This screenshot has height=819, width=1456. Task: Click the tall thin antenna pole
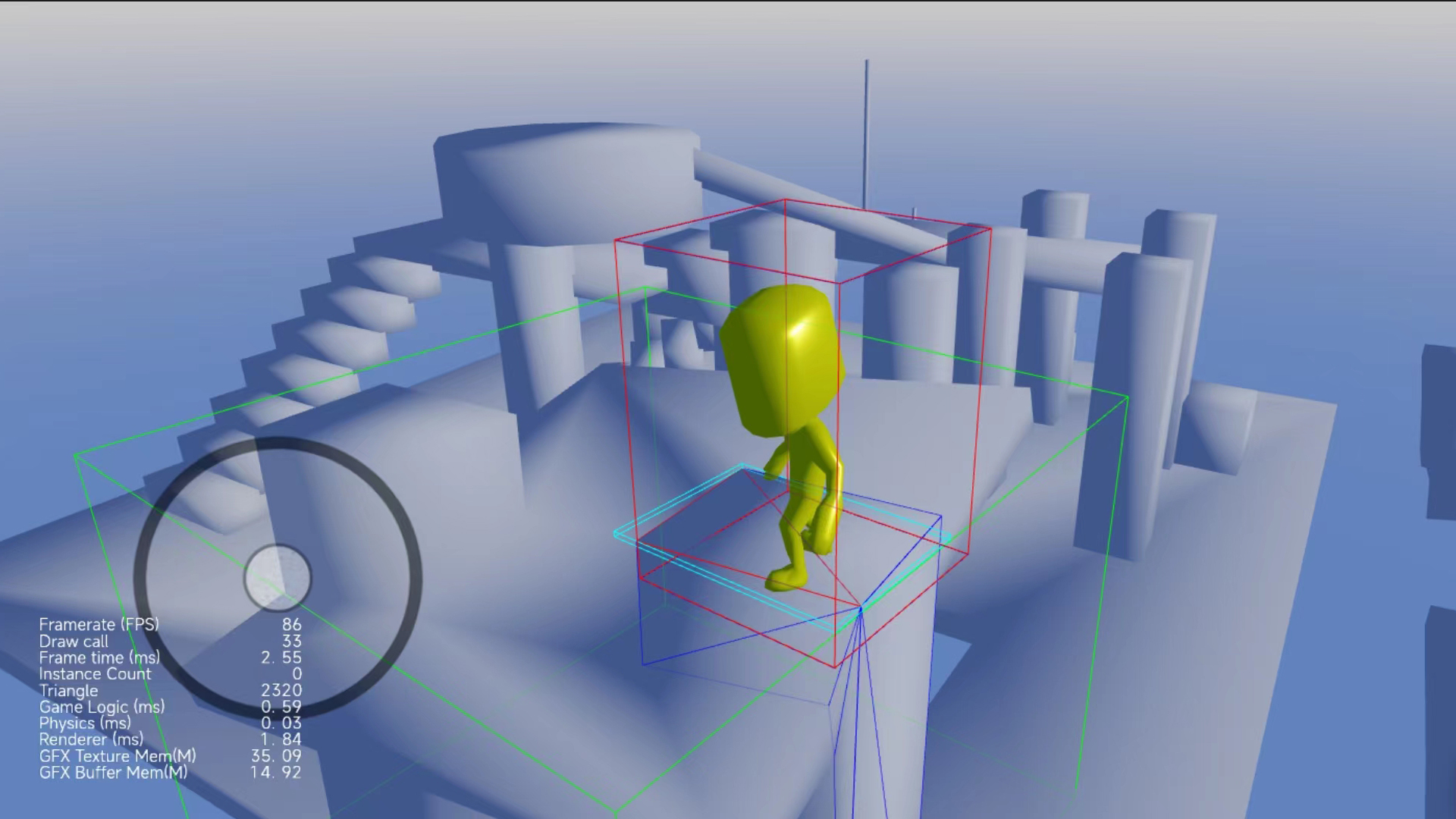point(866,129)
